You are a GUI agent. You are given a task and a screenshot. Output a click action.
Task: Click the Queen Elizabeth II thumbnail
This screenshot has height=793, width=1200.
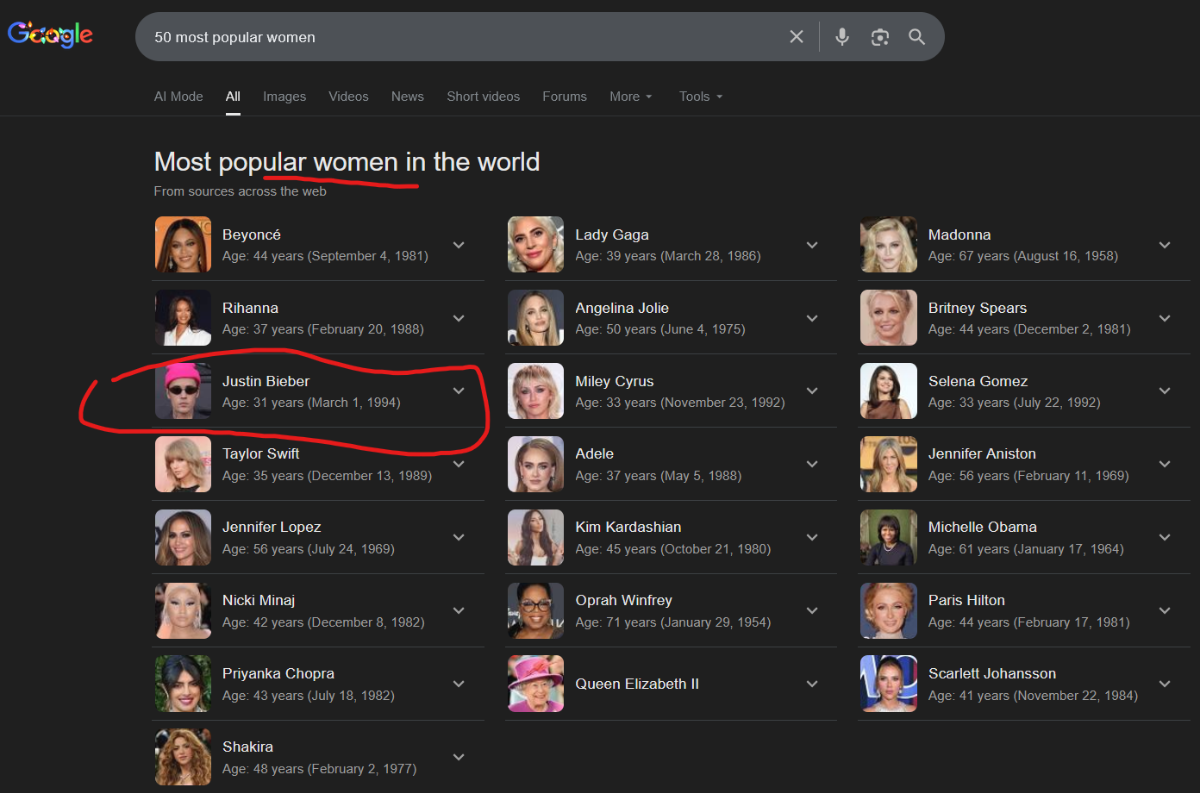click(x=536, y=684)
